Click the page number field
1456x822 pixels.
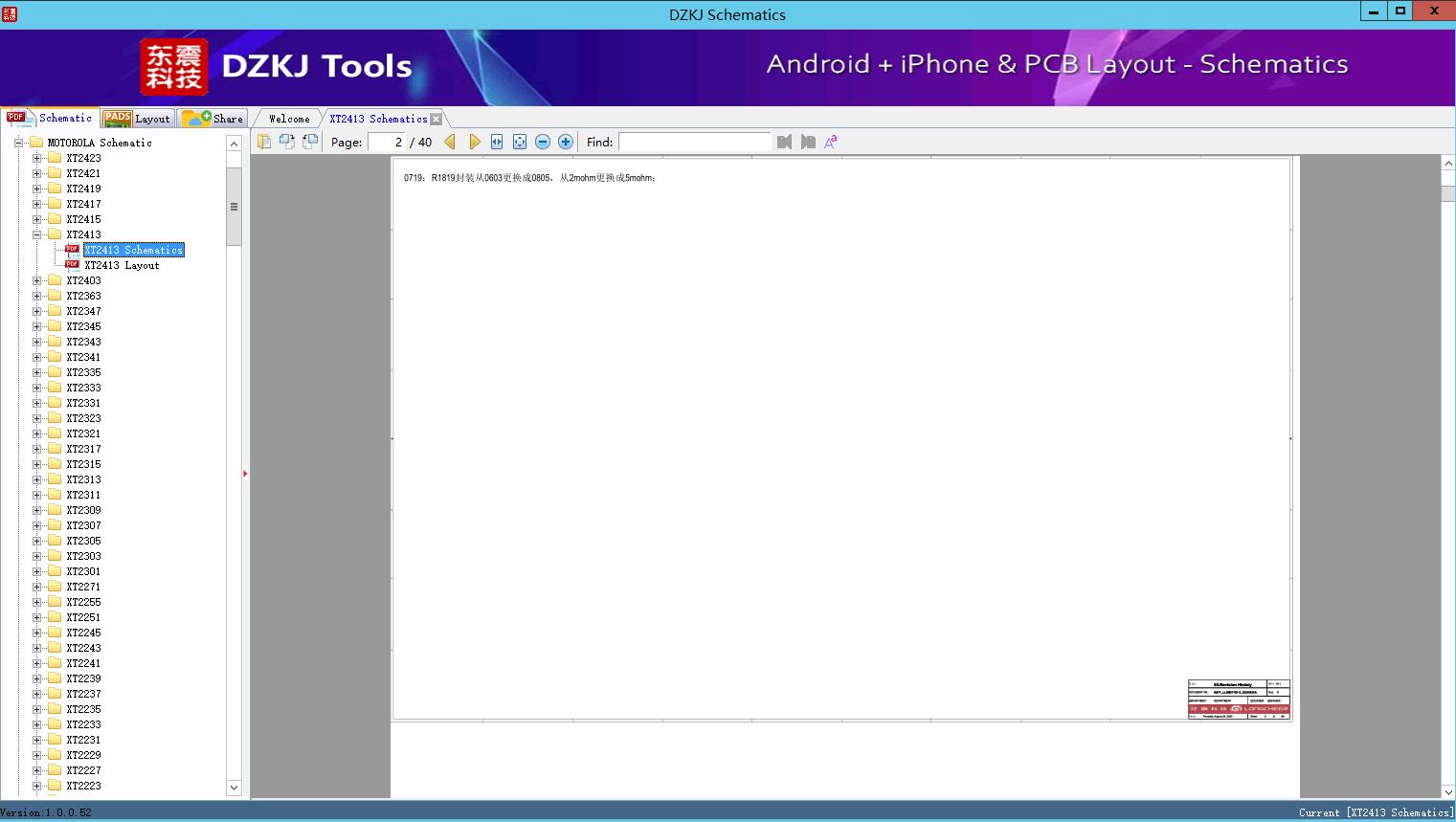click(387, 142)
